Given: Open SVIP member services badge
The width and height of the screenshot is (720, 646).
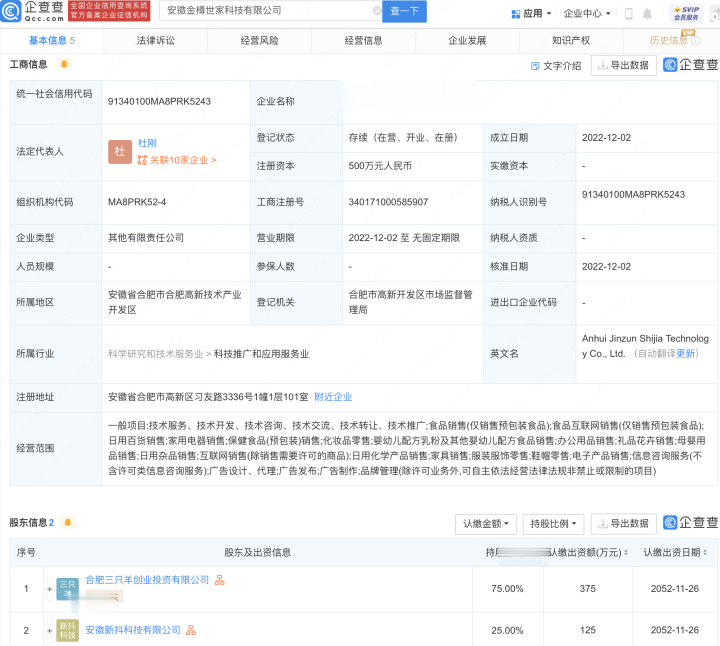Looking at the screenshot, I should [x=686, y=13].
